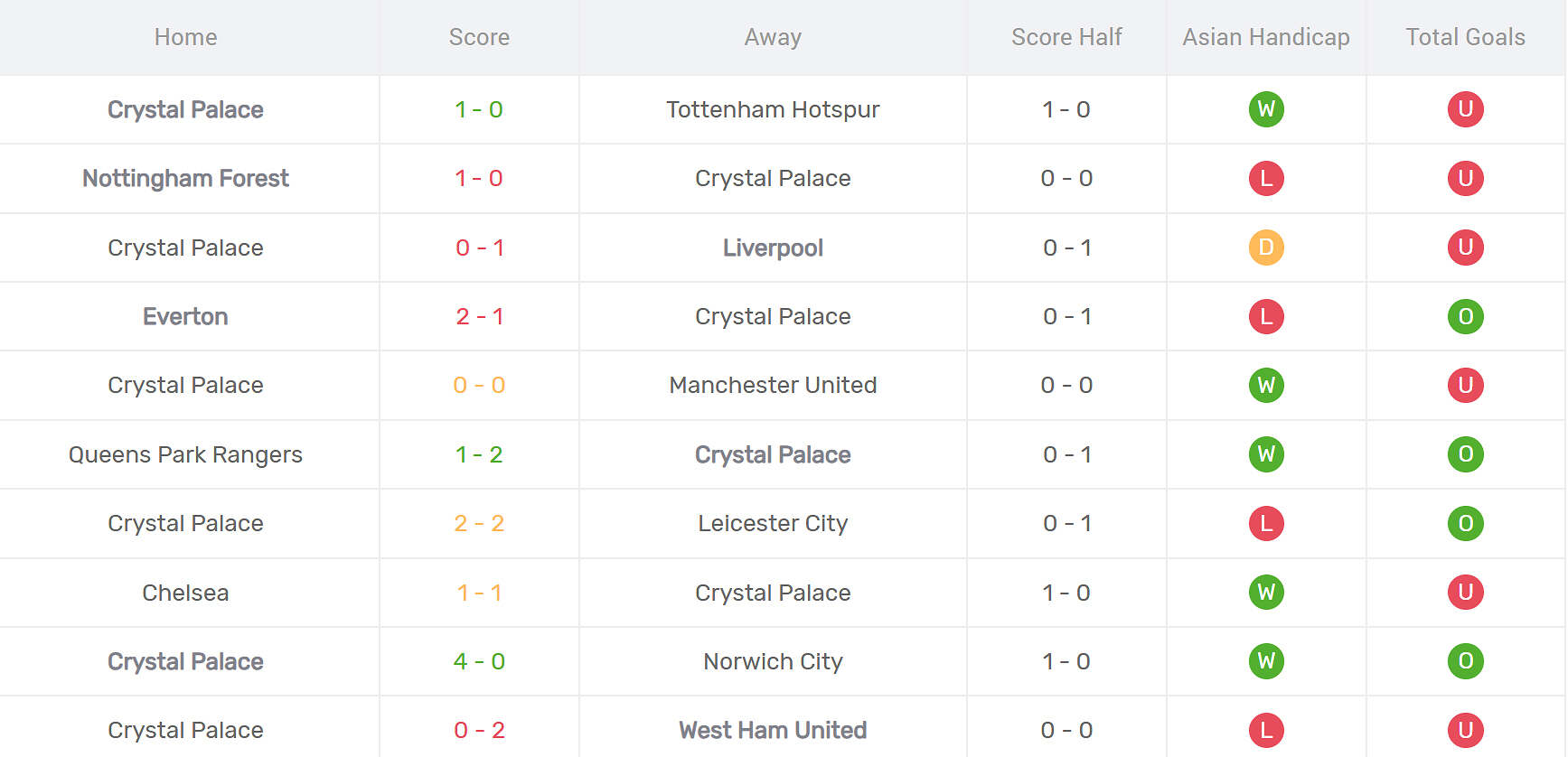Open the Queens Park Rangers team link
This screenshot has width=1568, height=757.
(x=185, y=454)
